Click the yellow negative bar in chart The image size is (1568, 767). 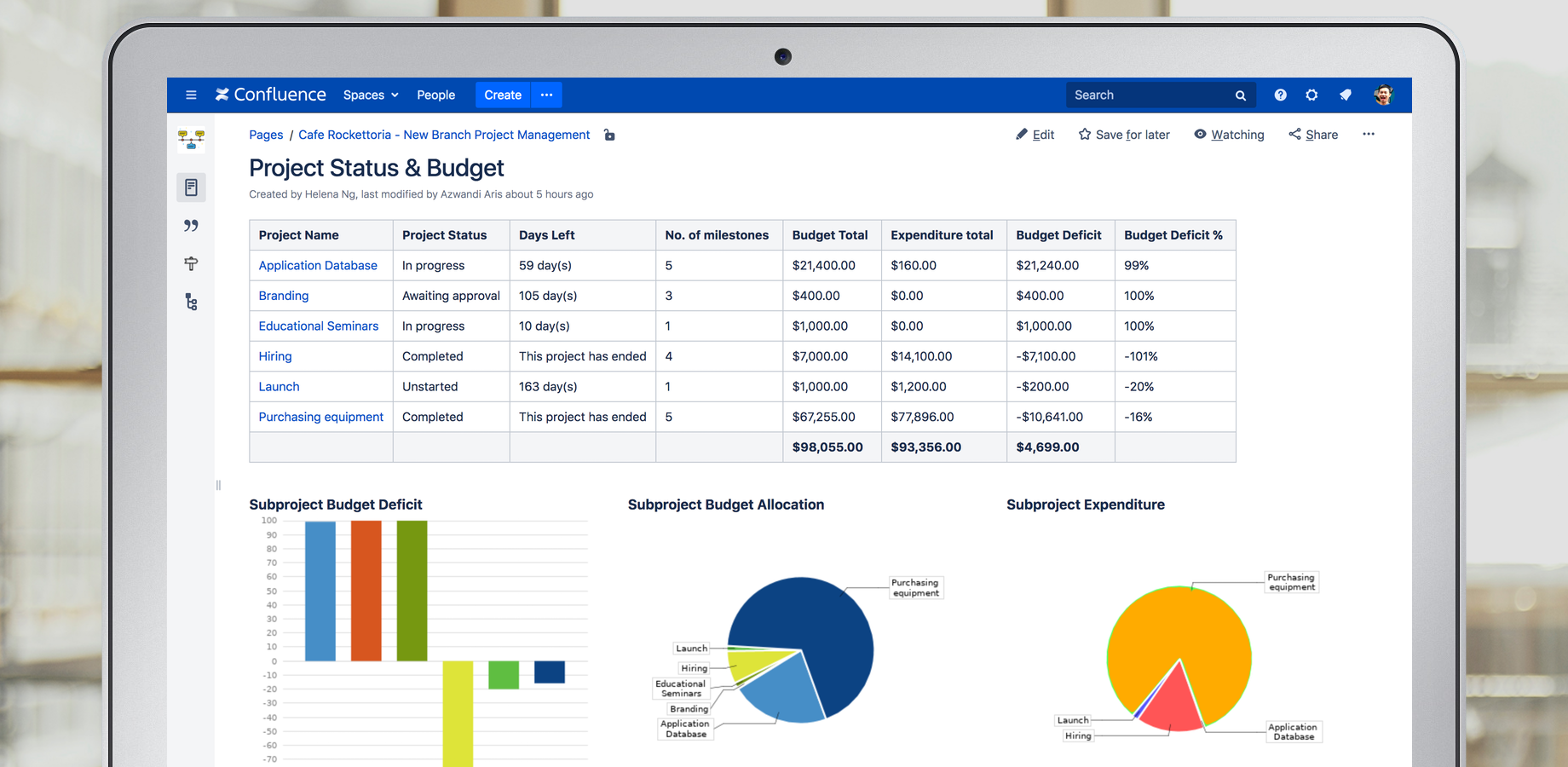click(x=458, y=713)
